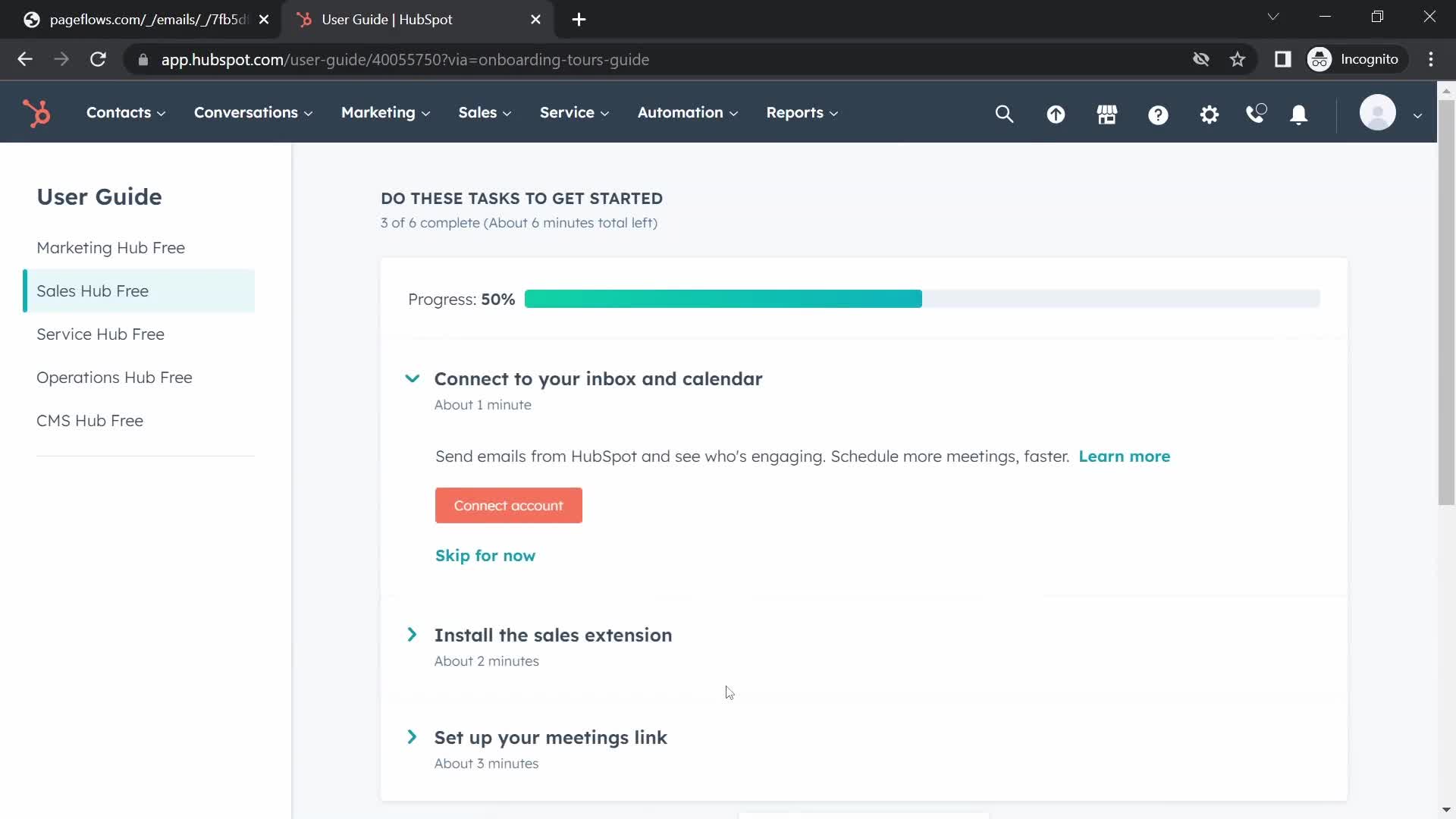Reload the page with refresh icon

(98, 59)
